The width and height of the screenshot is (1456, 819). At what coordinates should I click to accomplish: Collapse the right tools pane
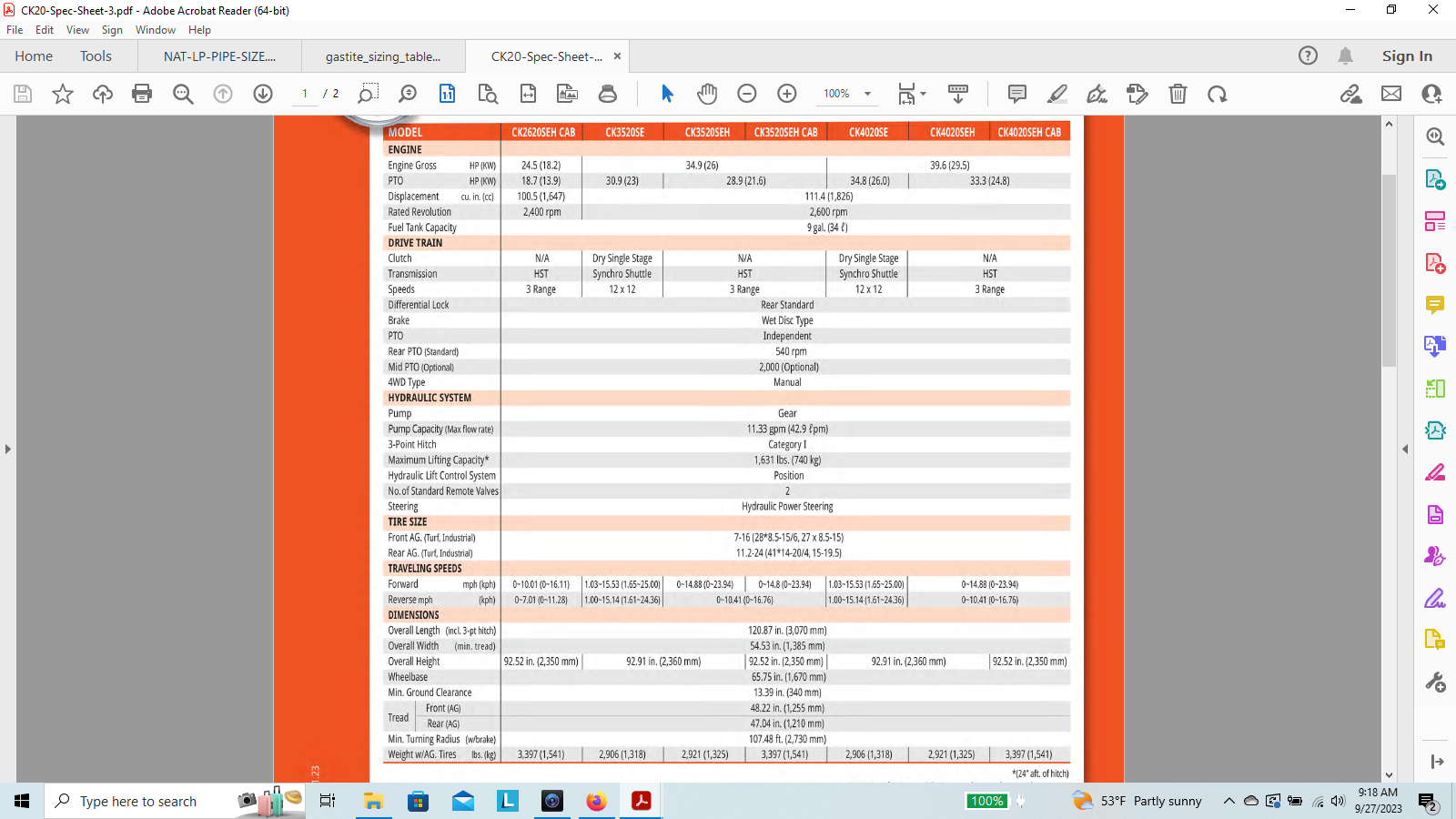[x=1404, y=449]
